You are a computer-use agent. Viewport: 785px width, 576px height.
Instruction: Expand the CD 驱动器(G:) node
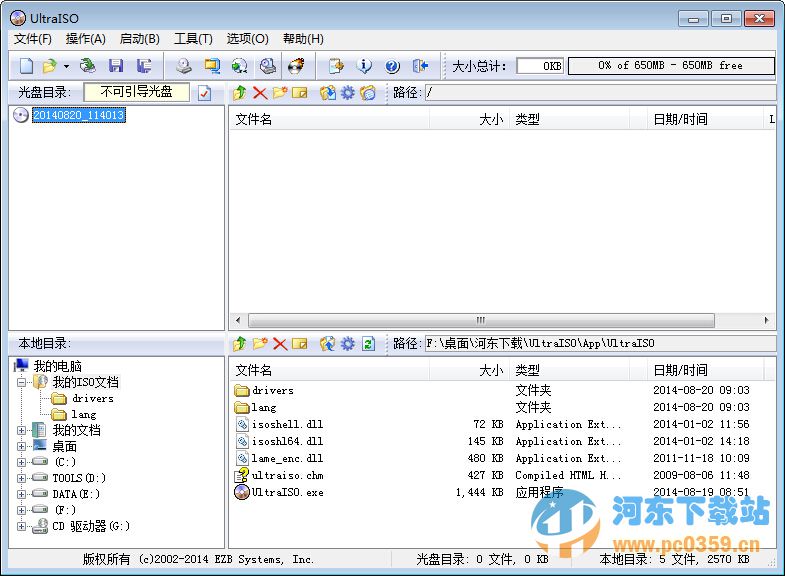click(22, 526)
